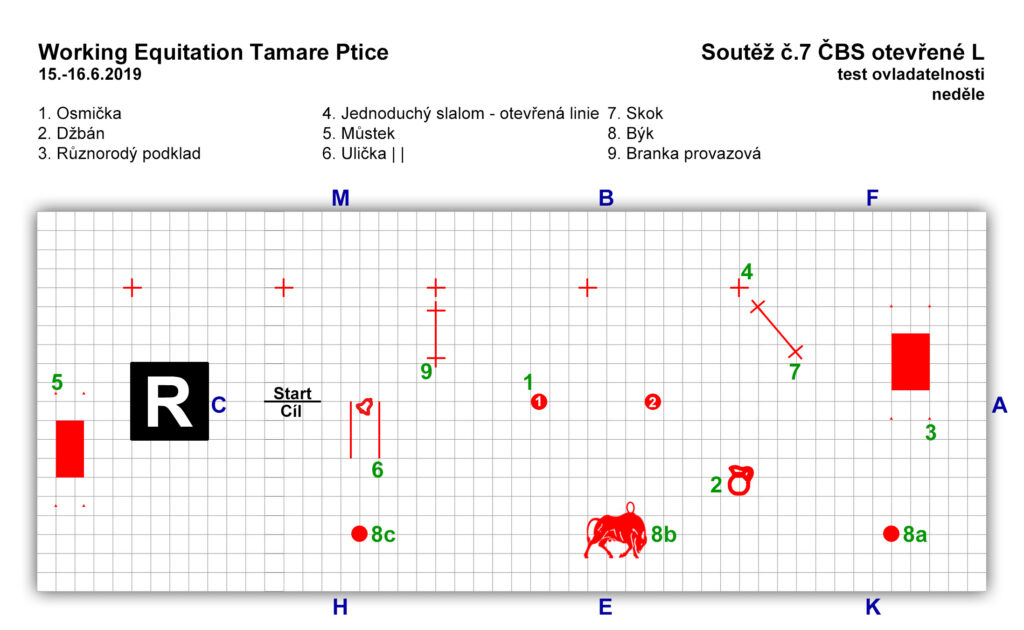Screen dimensions: 1024x630
Task: Click legend item 4 Jednoduchý slalom
Action: coord(460,114)
